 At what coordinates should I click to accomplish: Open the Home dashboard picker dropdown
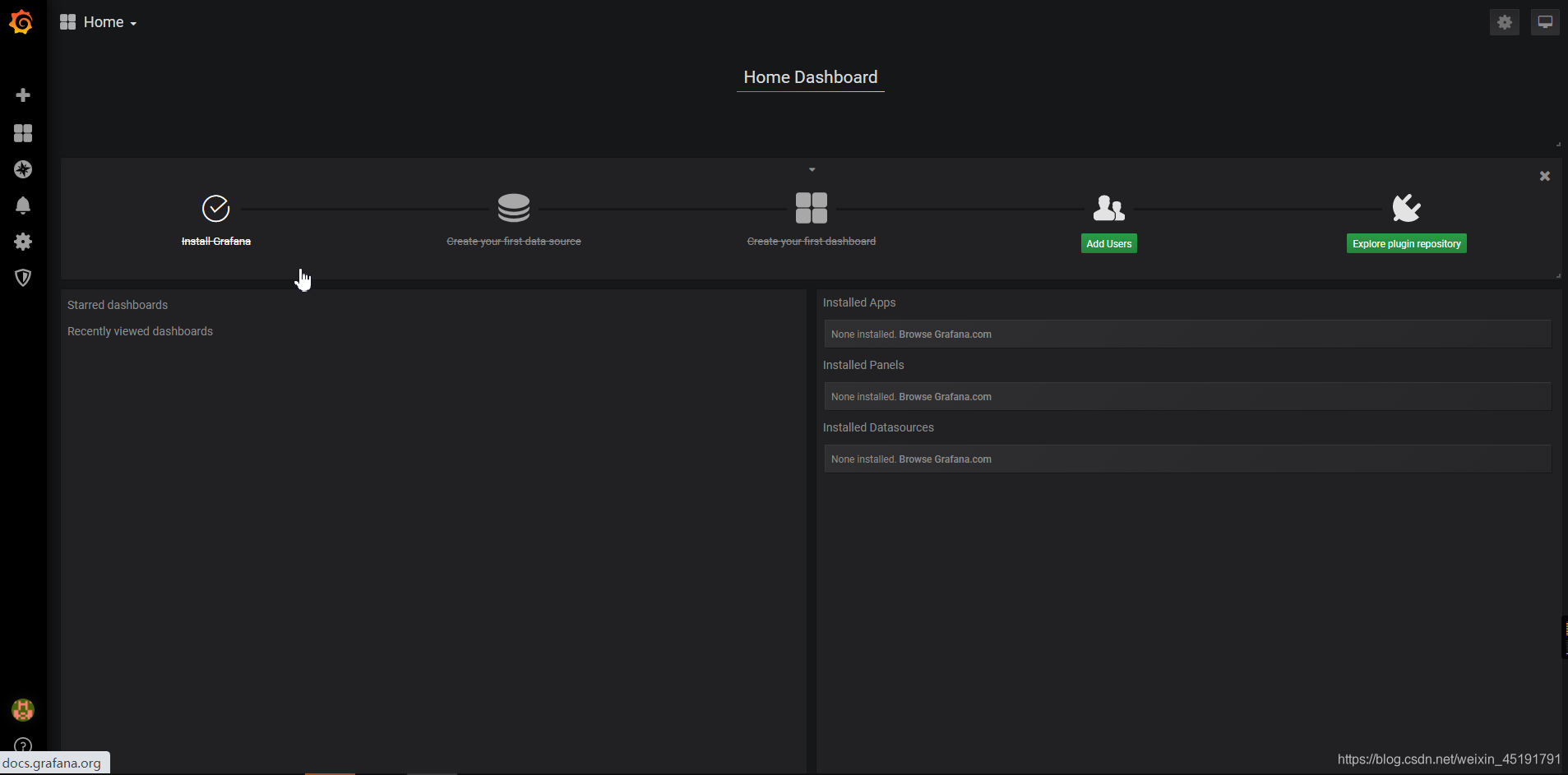pos(99,22)
